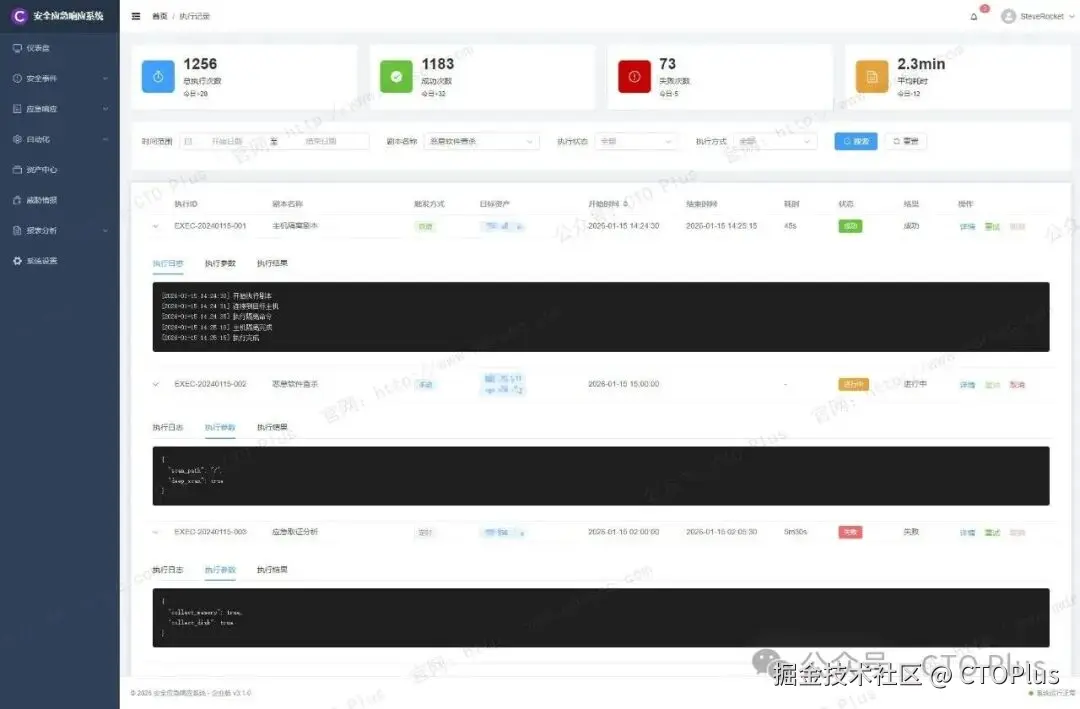1080x709 pixels.
Task: Expand the 自动化 sidebar chevron
Action: (105, 139)
